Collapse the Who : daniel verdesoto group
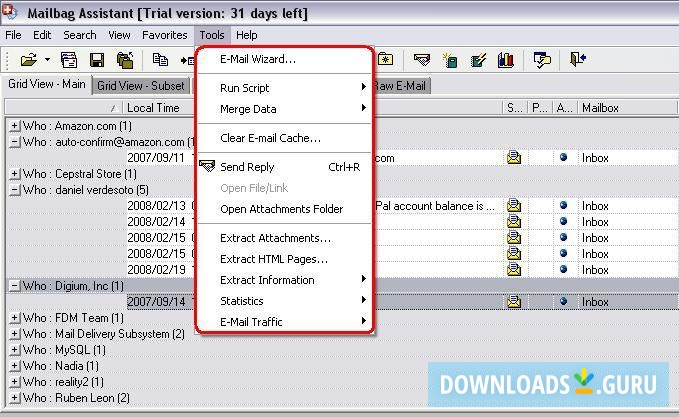This screenshot has height=417, width=679. click(x=14, y=190)
